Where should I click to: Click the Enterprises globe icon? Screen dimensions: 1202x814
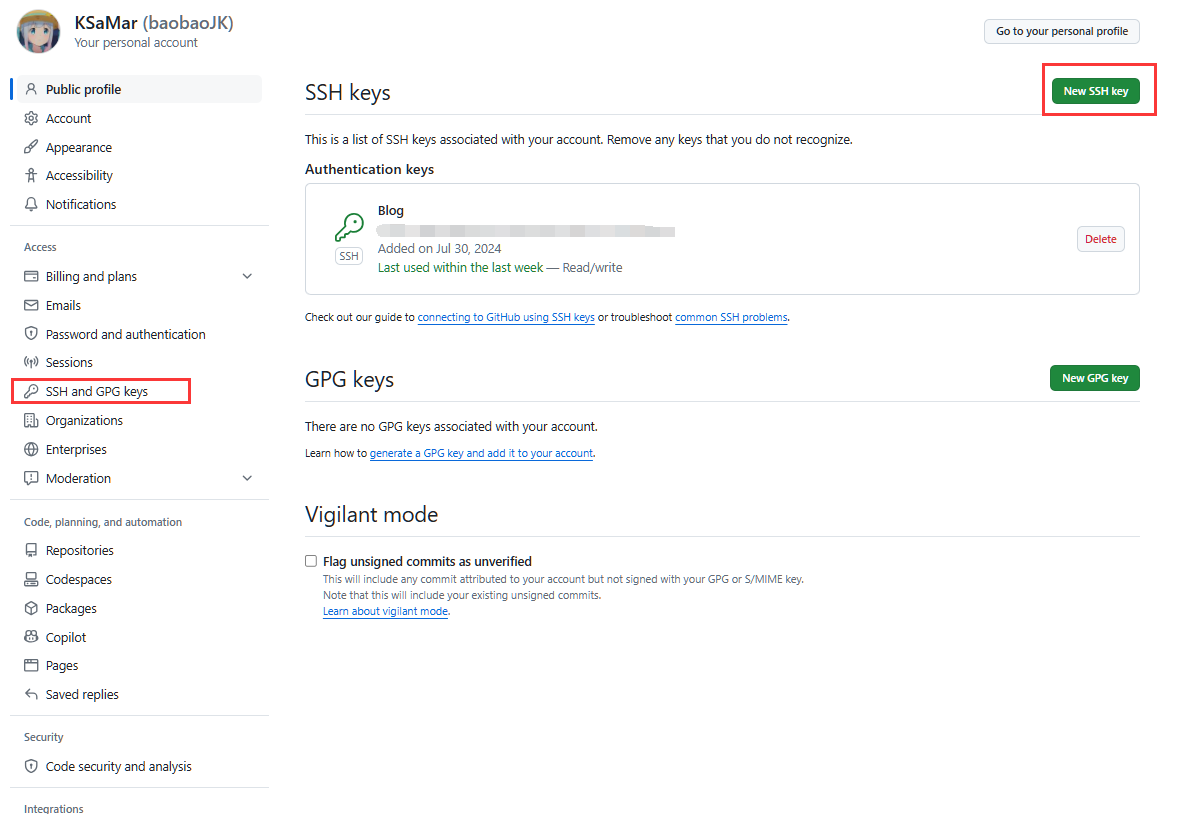(31, 449)
